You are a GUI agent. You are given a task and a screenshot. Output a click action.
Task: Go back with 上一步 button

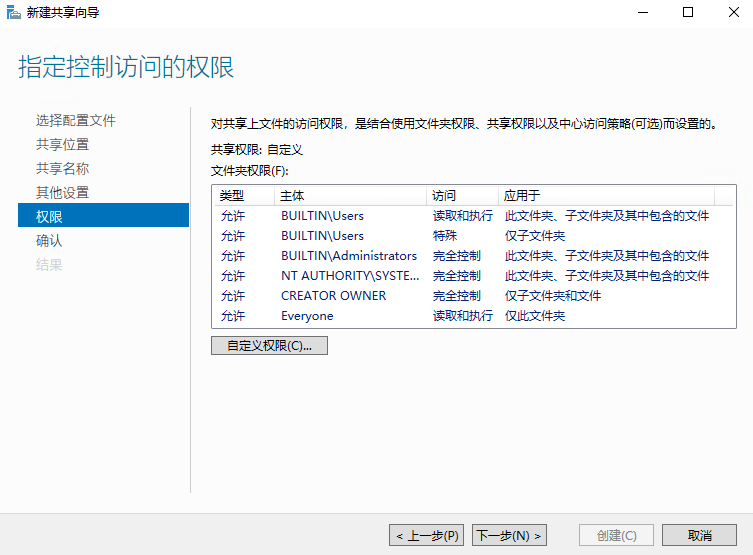[426, 535]
